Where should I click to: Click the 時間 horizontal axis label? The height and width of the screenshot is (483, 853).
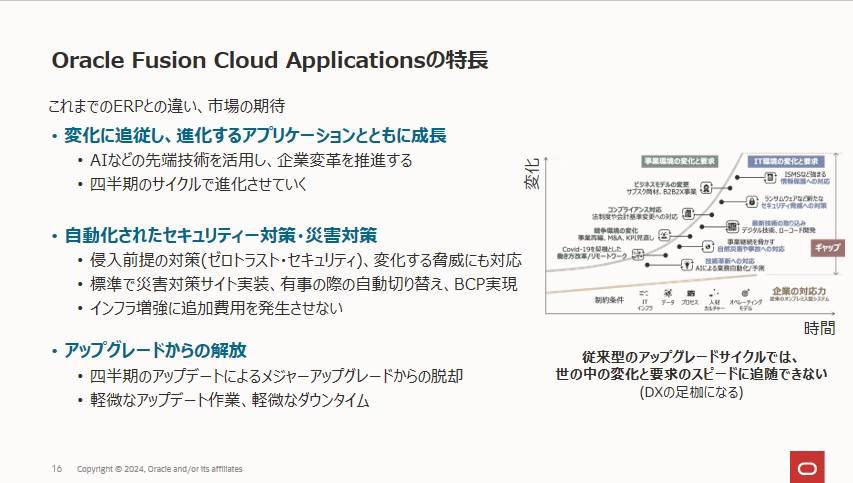(x=819, y=328)
